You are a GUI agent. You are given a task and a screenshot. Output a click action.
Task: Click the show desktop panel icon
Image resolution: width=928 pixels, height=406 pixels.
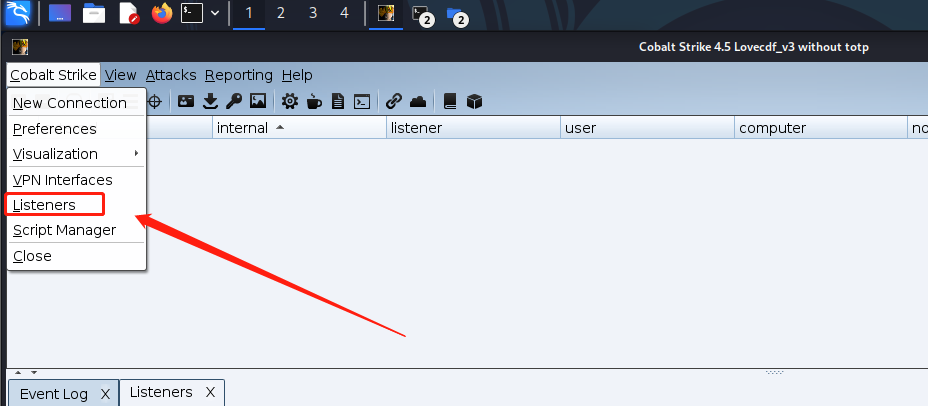[x=60, y=13]
